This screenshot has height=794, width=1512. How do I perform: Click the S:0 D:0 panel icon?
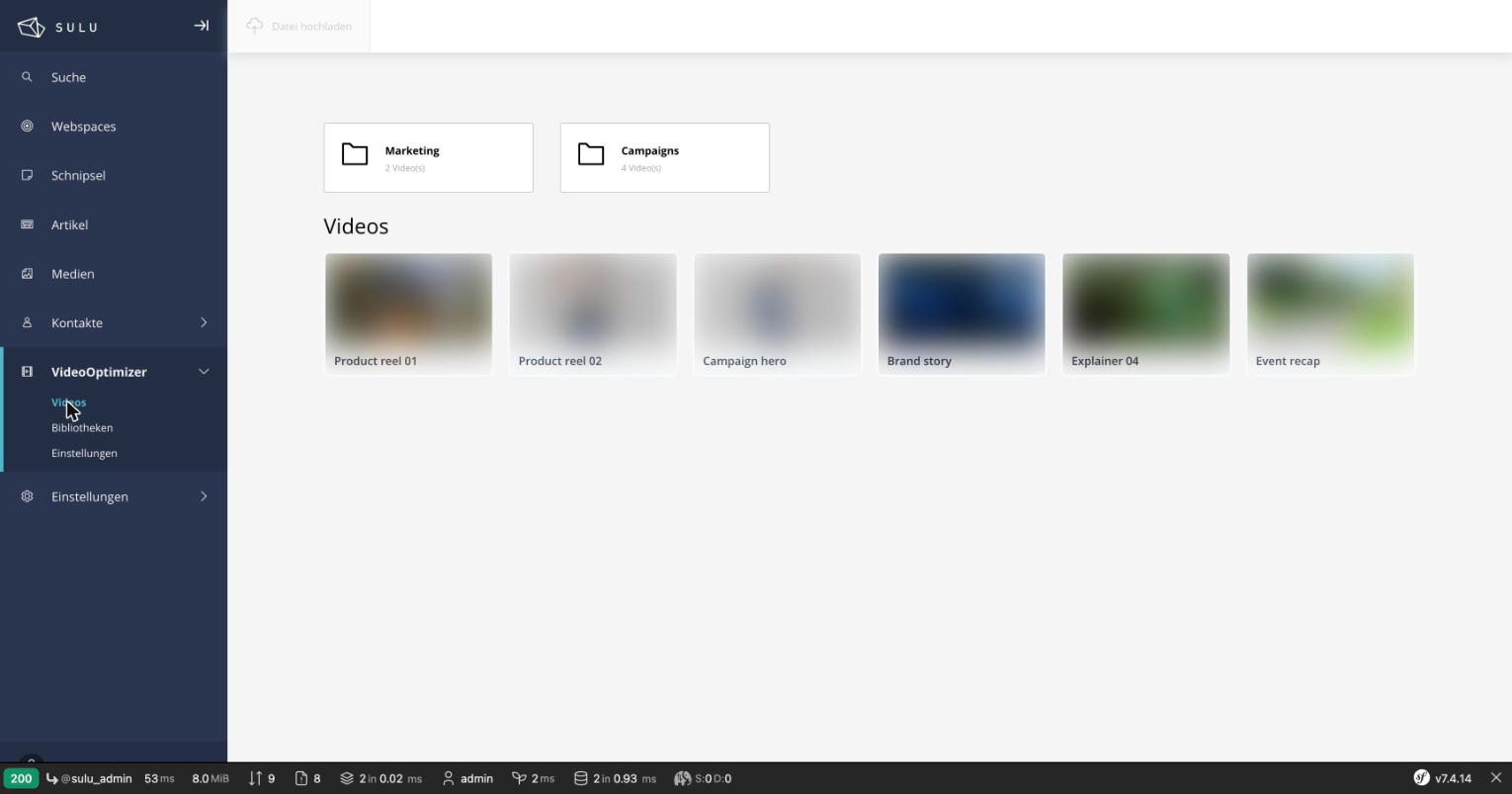point(682,778)
